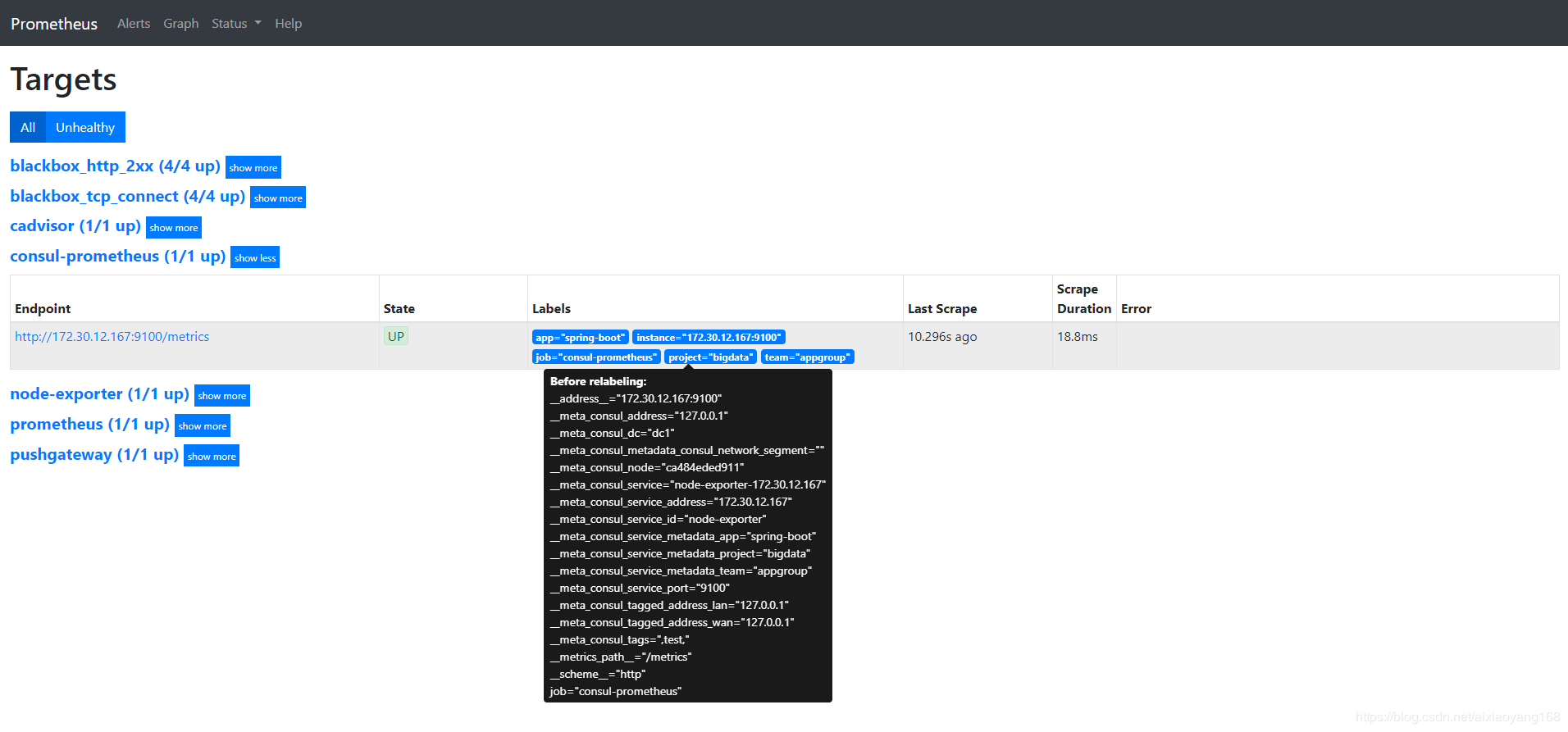
Task: Open node-exporter job heading link
Action: point(100,393)
